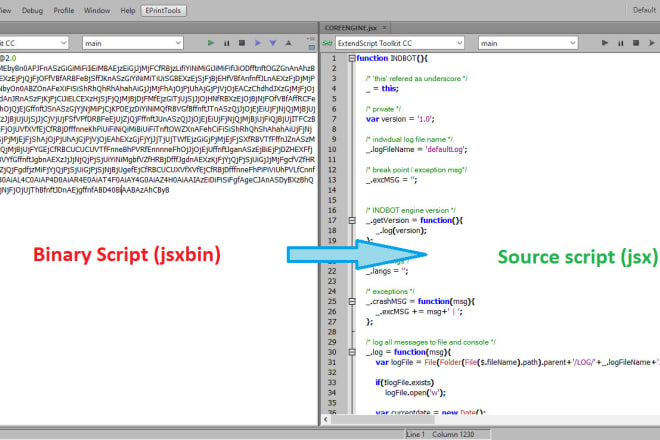Open the Window menu
This screenshot has height=440, width=660.
(x=97, y=11)
